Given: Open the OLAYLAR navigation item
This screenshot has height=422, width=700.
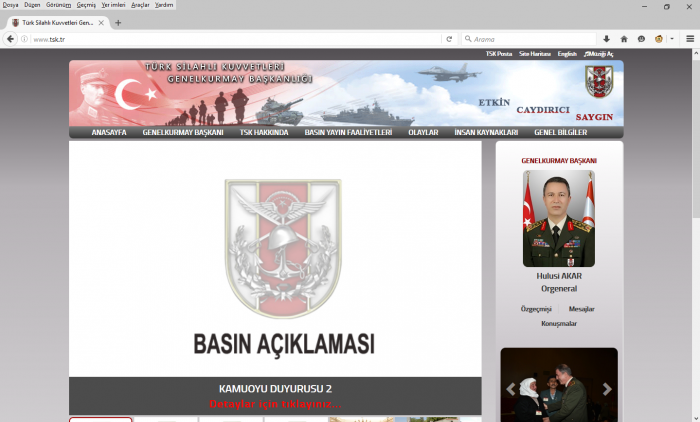Looking at the screenshot, I should tap(423, 132).
